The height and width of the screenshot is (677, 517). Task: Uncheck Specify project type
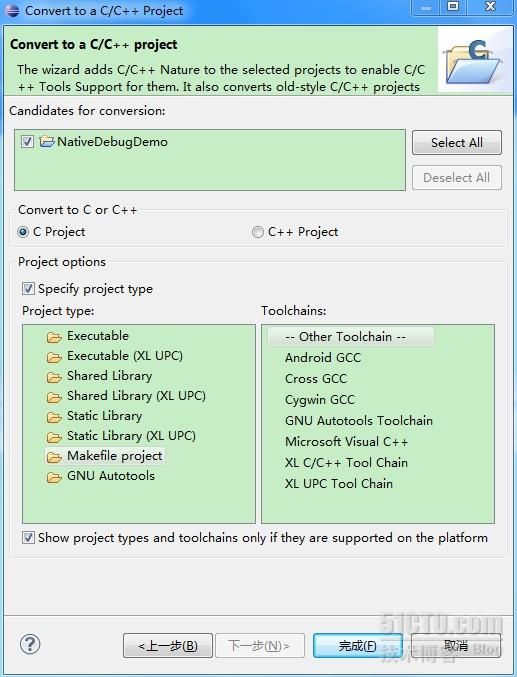coord(28,288)
